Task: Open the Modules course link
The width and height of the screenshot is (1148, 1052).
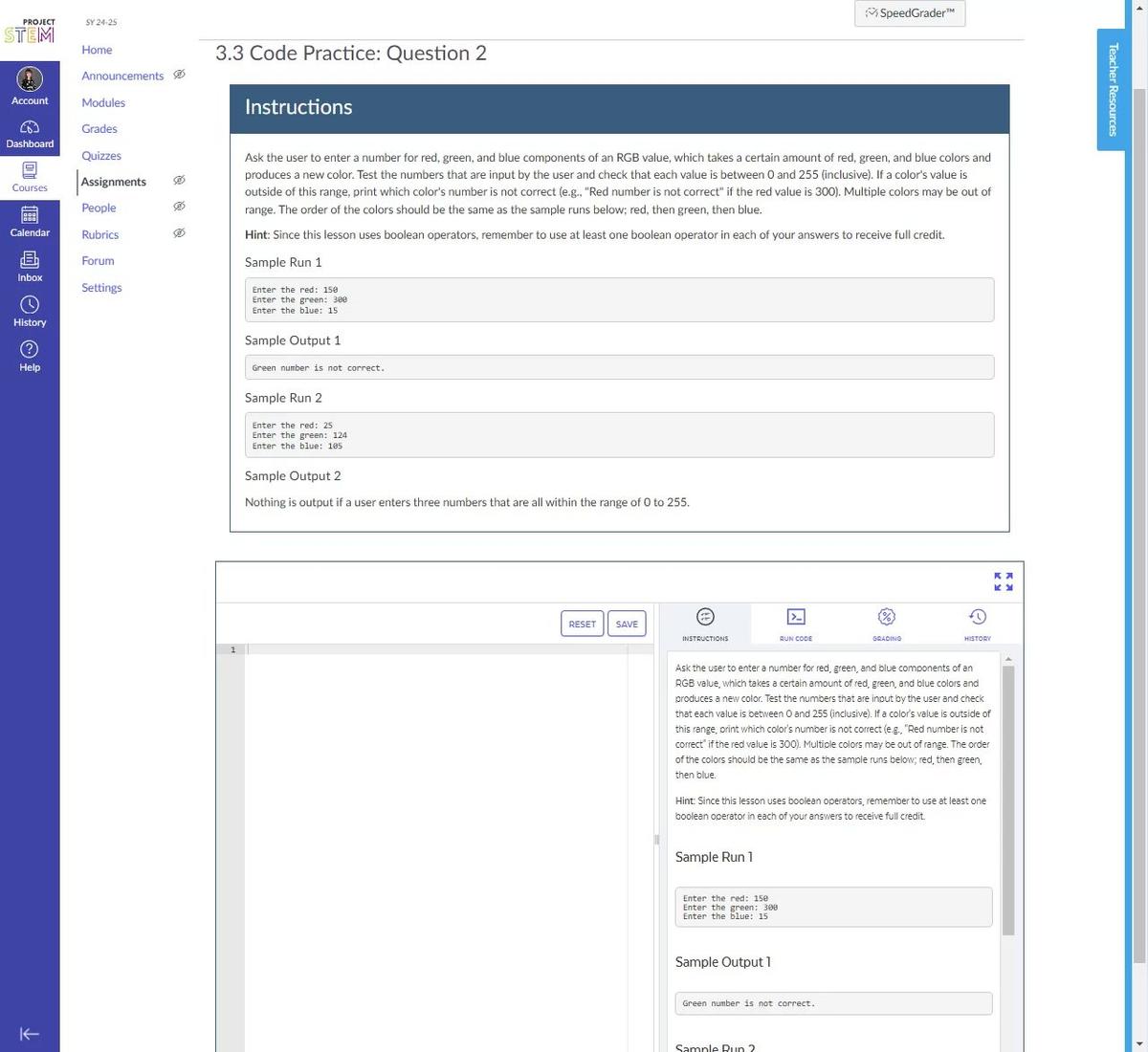Action: click(x=103, y=102)
